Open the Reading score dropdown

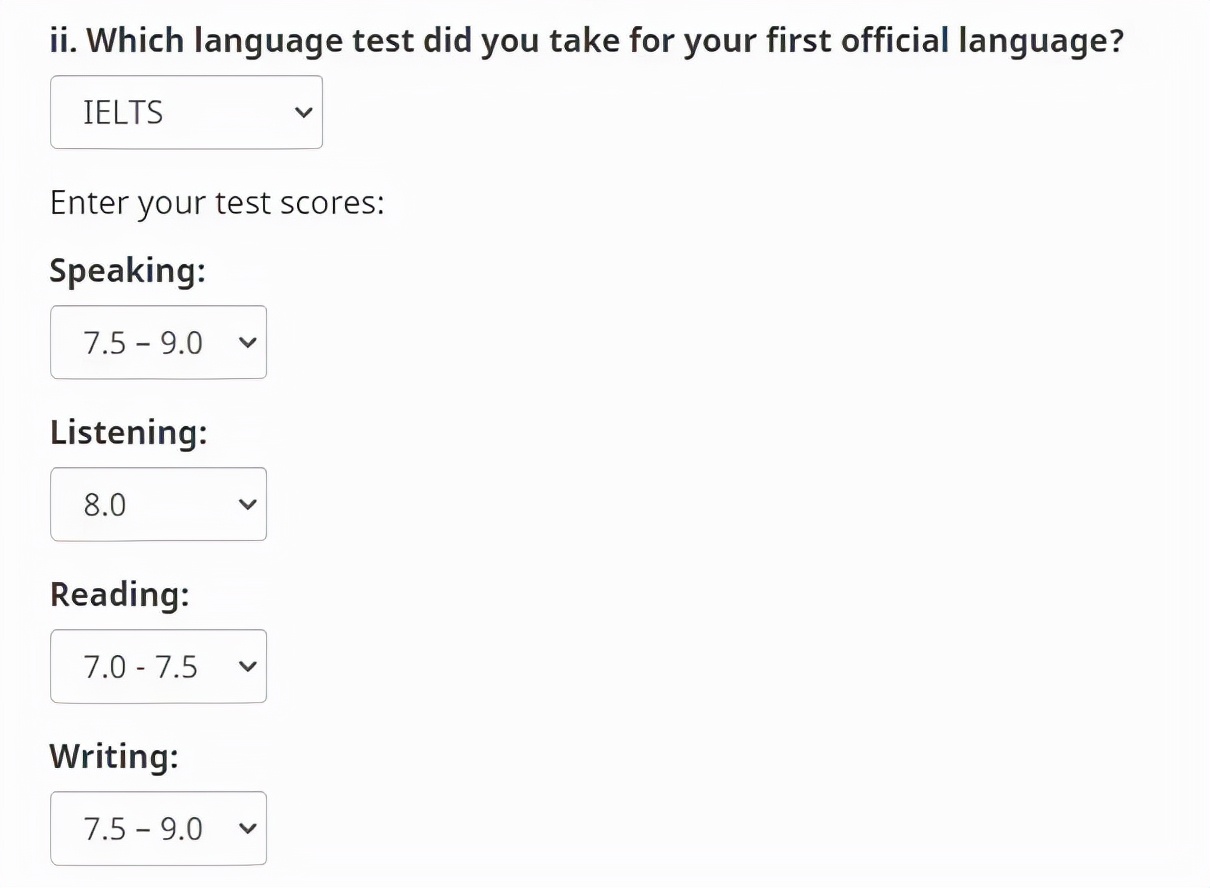pyautogui.click(x=158, y=666)
